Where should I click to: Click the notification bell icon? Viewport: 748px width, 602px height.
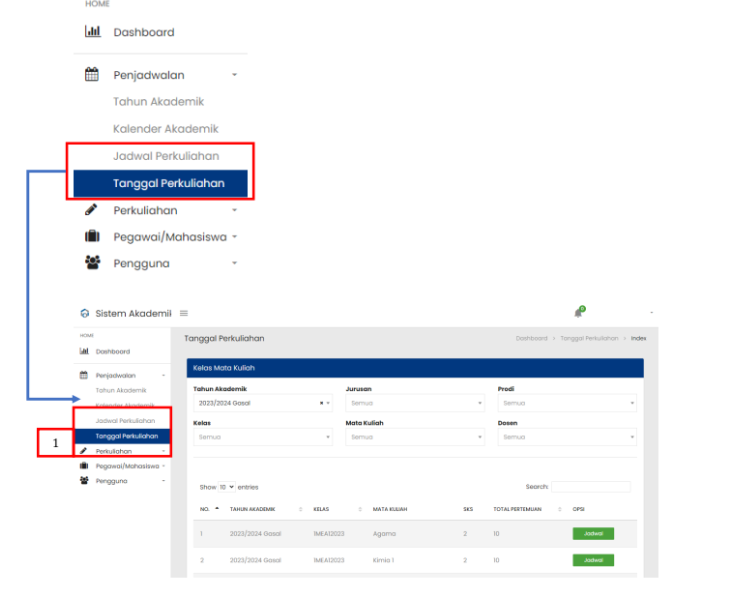click(578, 313)
